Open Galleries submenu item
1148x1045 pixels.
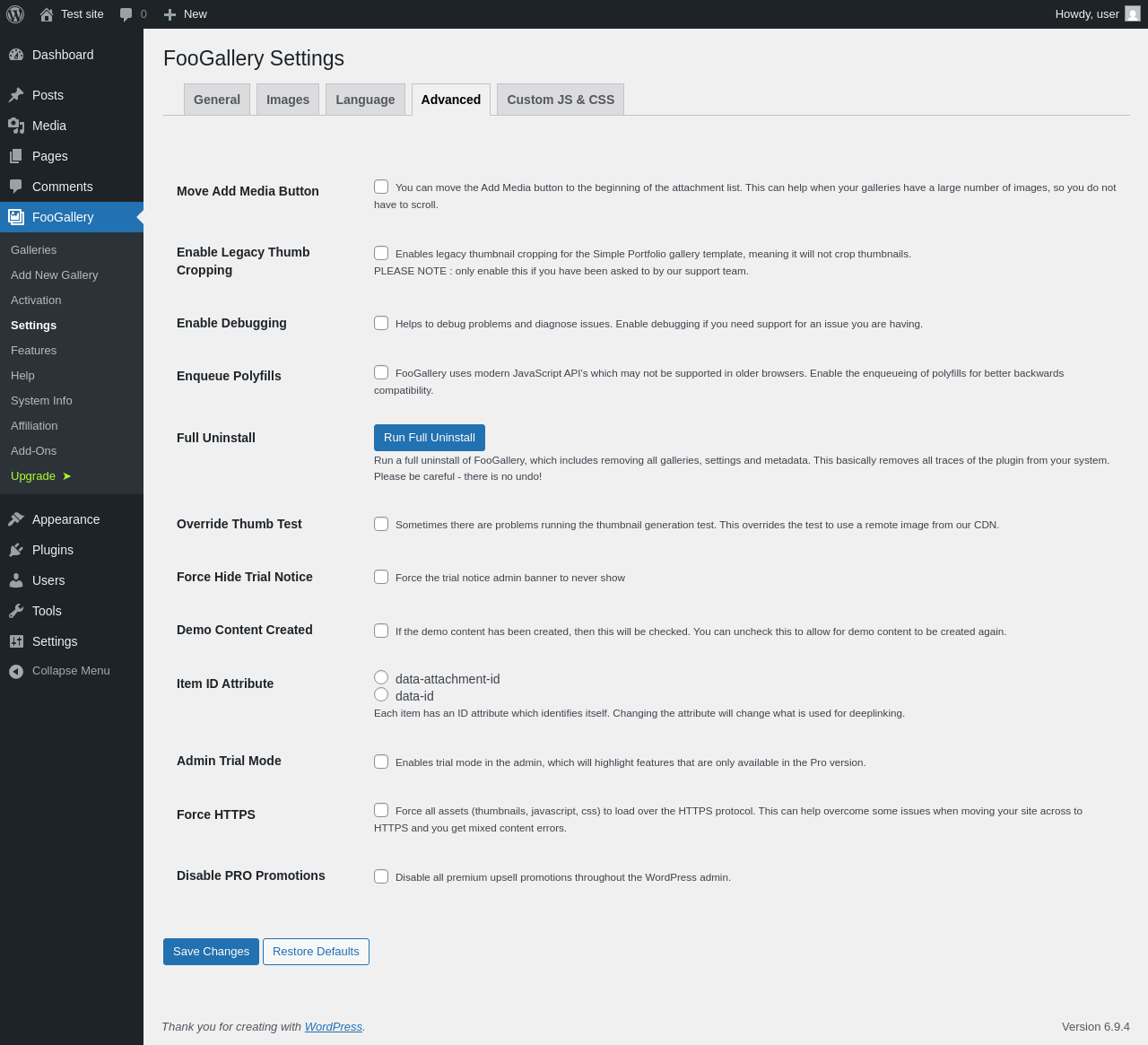72,250
